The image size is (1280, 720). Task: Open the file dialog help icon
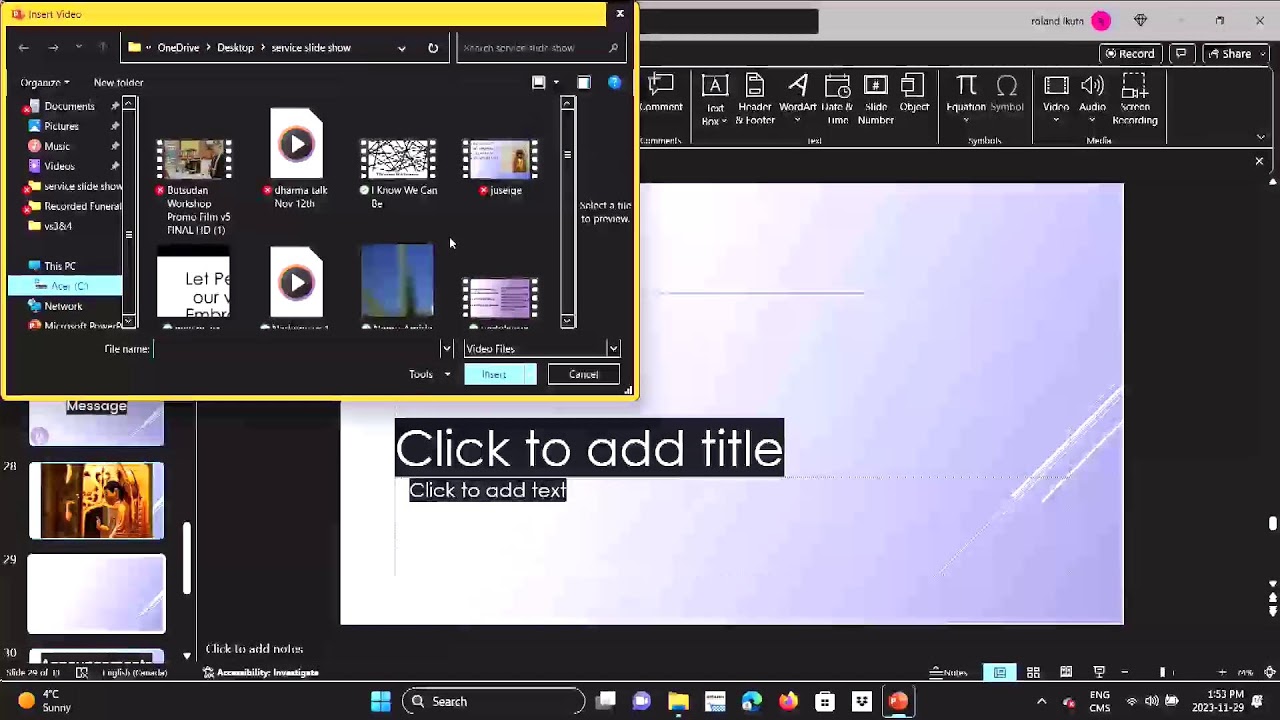click(x=614, y=82)
